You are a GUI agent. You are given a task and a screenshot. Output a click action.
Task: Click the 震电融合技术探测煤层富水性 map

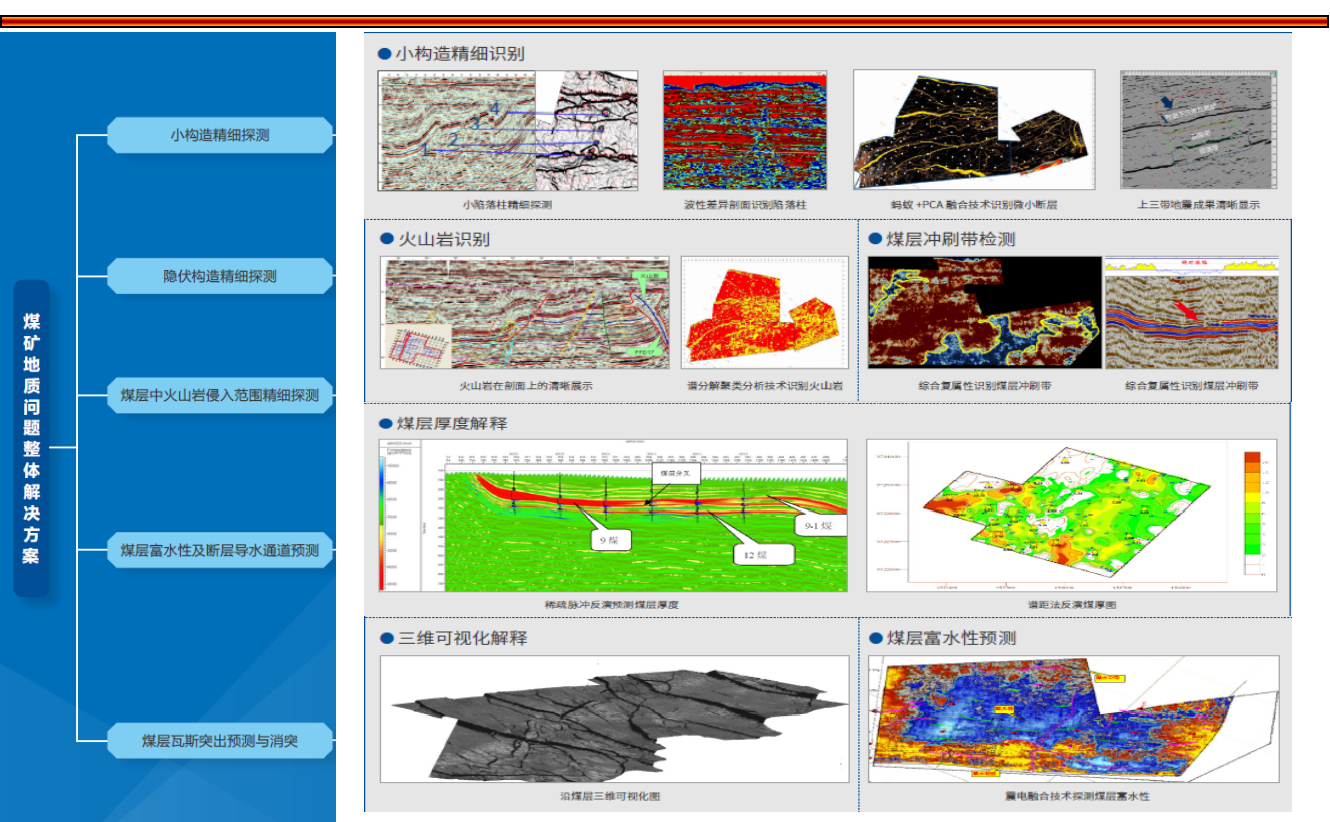point(1073,719)
